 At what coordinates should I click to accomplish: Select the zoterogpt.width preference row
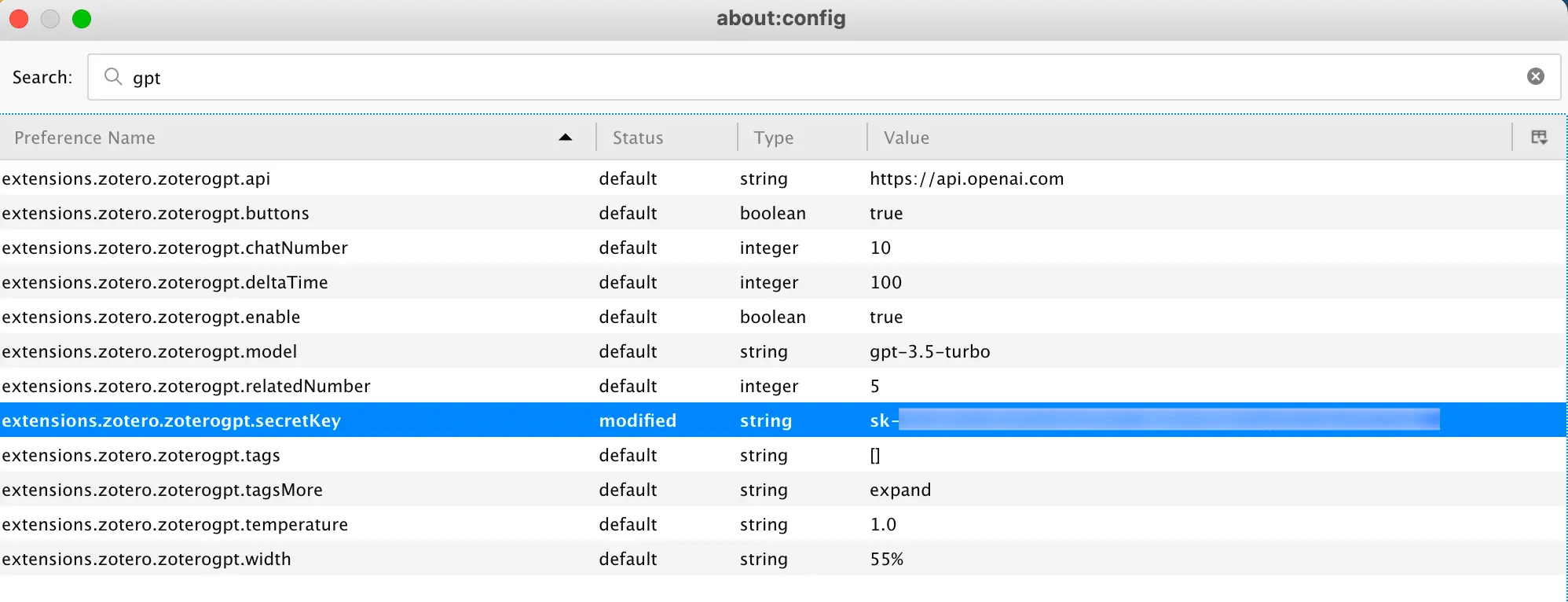coord(146,559)
